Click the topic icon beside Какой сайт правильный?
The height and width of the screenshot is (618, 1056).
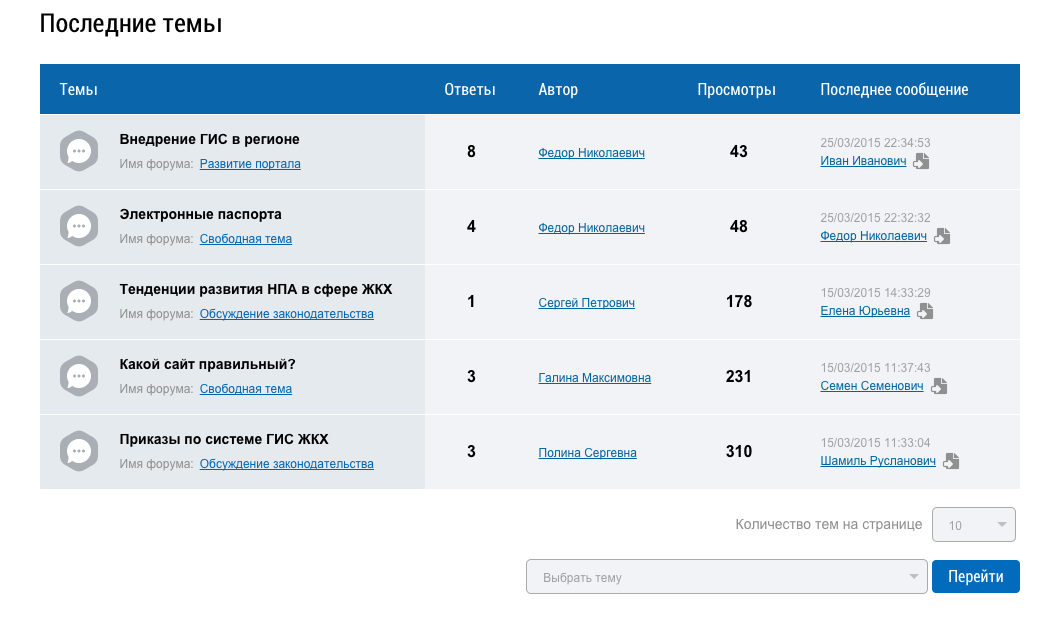79,377
